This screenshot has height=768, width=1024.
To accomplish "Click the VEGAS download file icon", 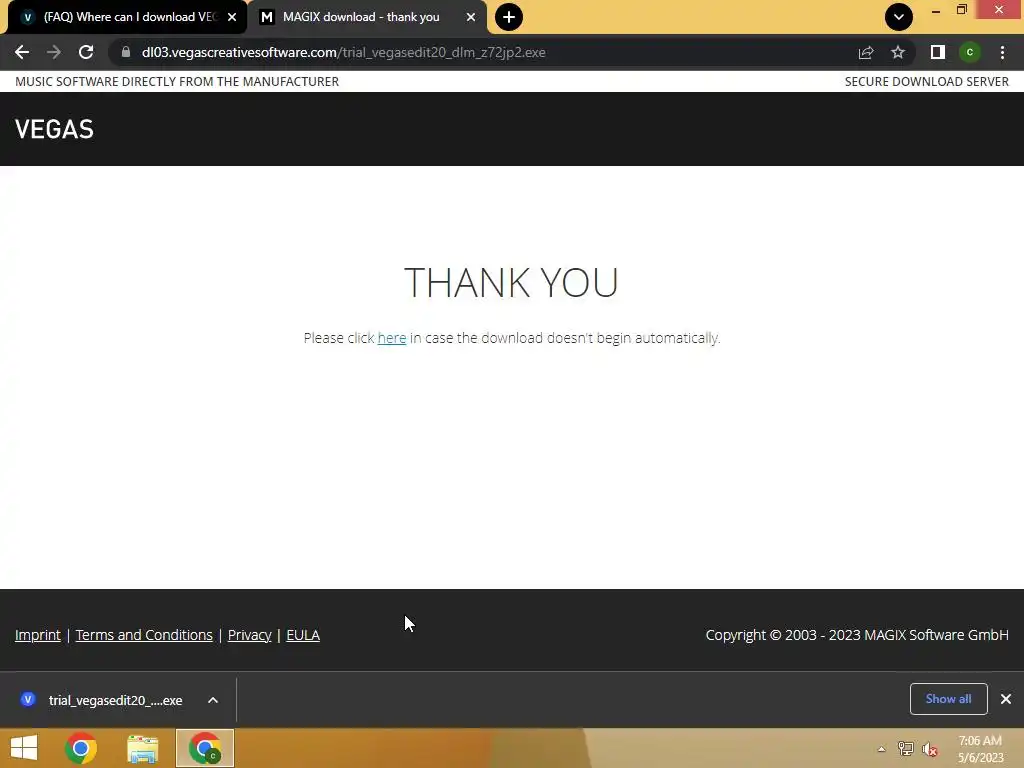I will click(27, 699).
